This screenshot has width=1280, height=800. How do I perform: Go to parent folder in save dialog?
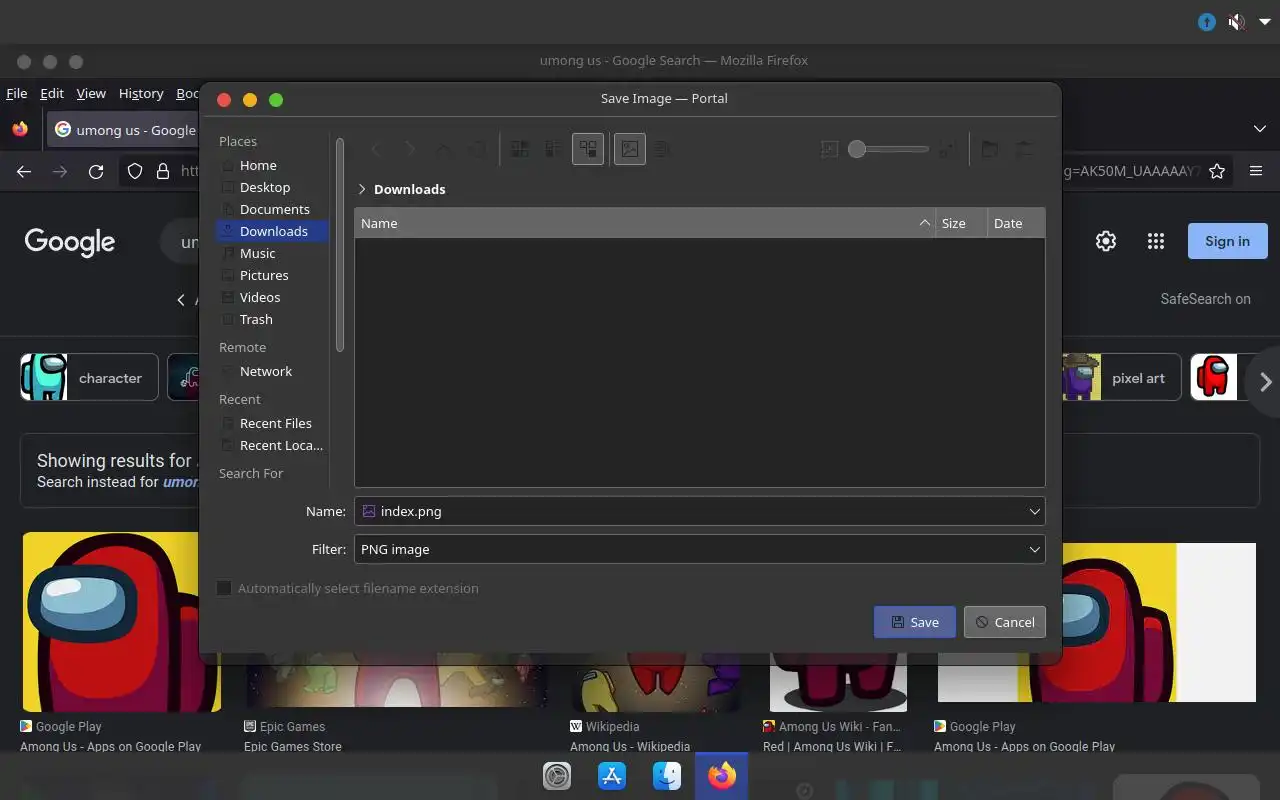tap(444, 149)
